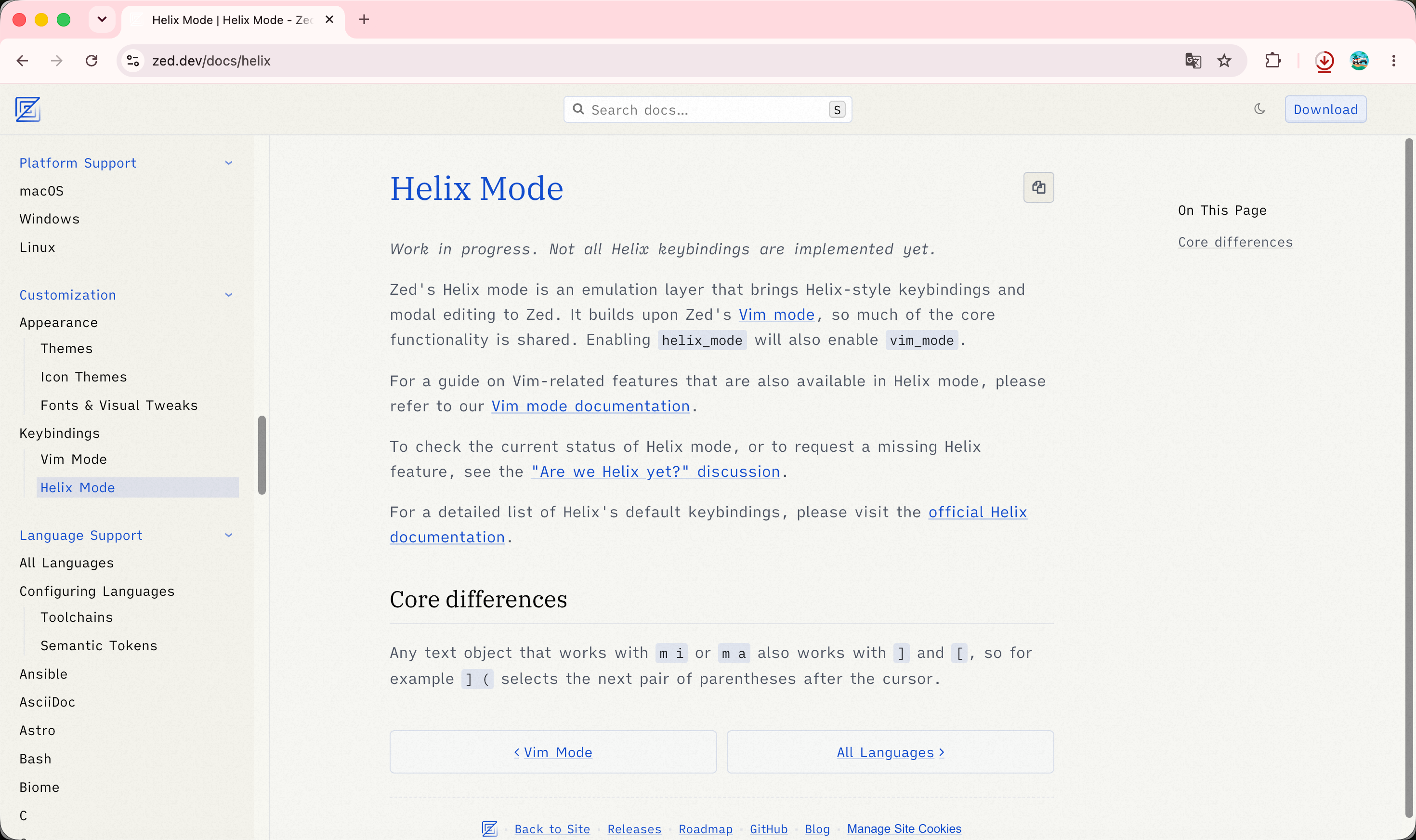Open the Keybindings sidebar item
The image size is (1416, 840).
[59, 433]
